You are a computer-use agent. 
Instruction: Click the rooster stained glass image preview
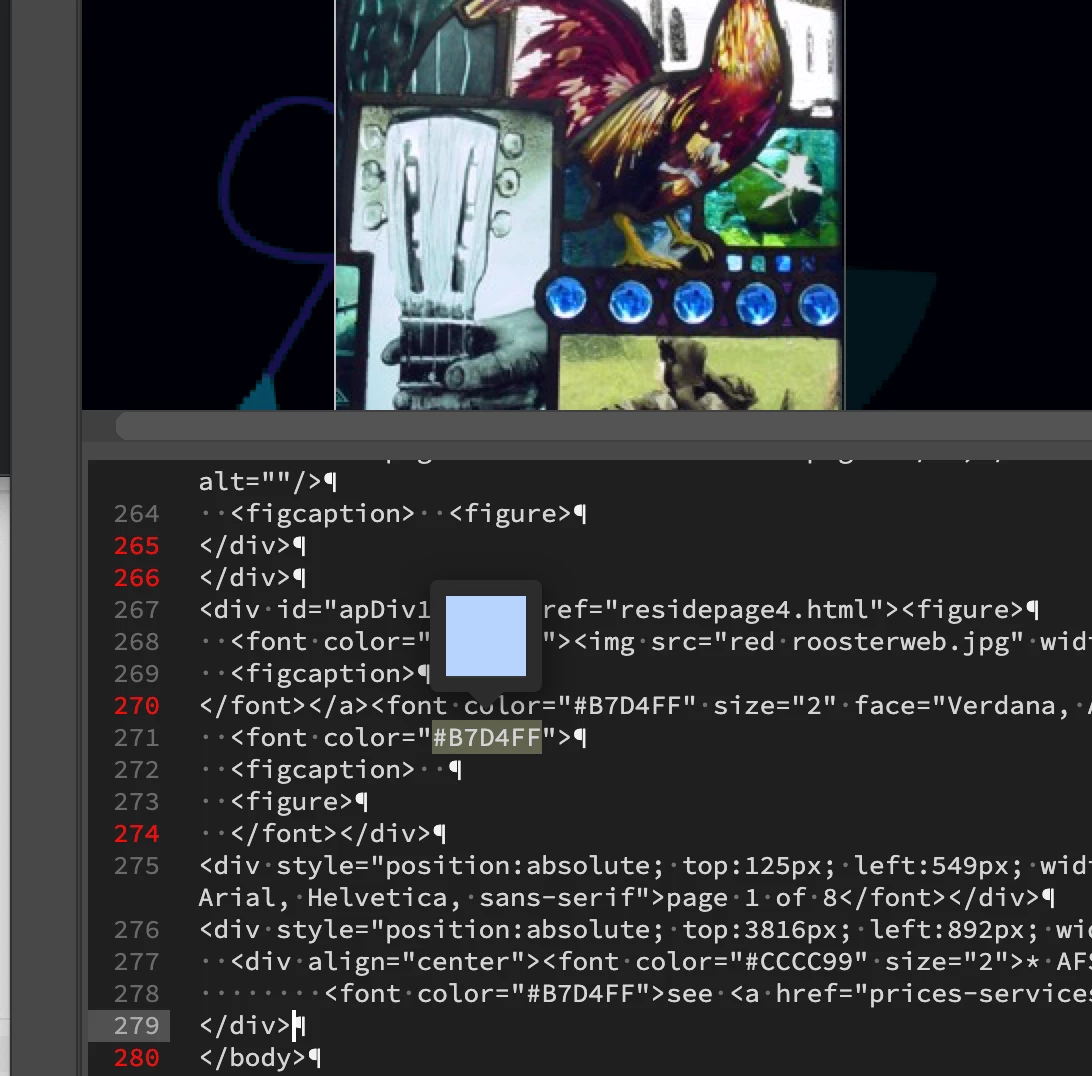coord(589,205)
